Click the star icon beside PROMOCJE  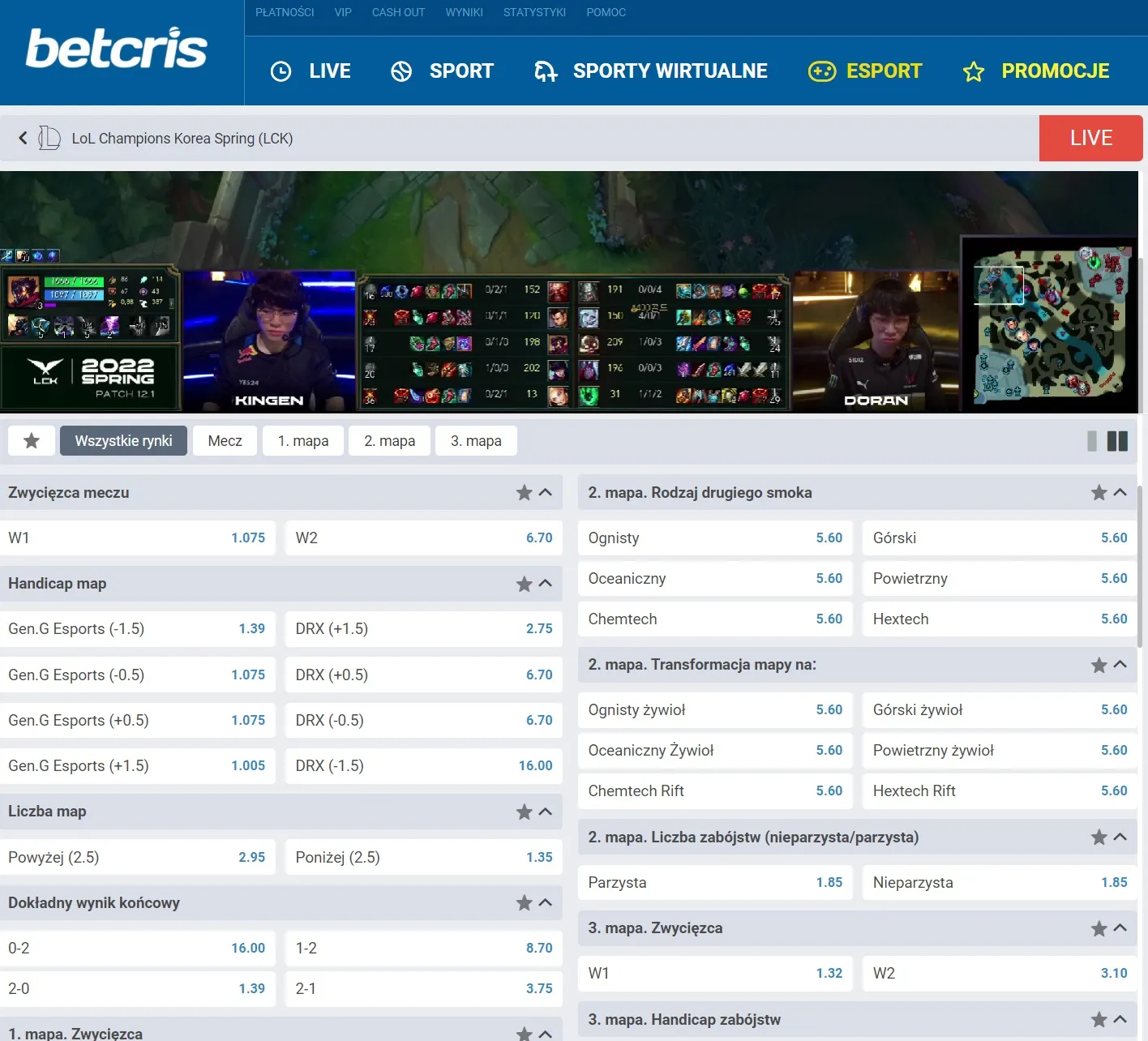click(x=972, y=71)
